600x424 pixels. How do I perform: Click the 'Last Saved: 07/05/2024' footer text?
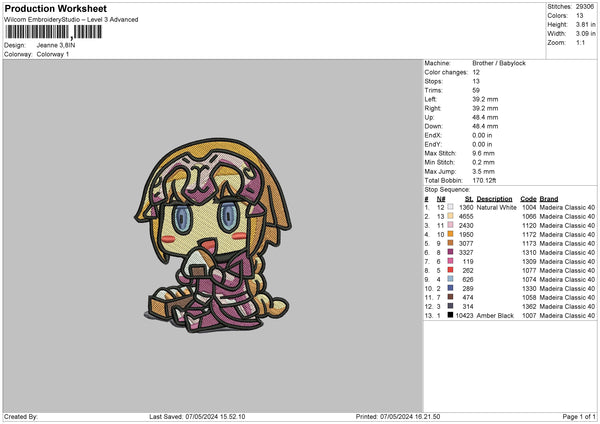(197, 416)
